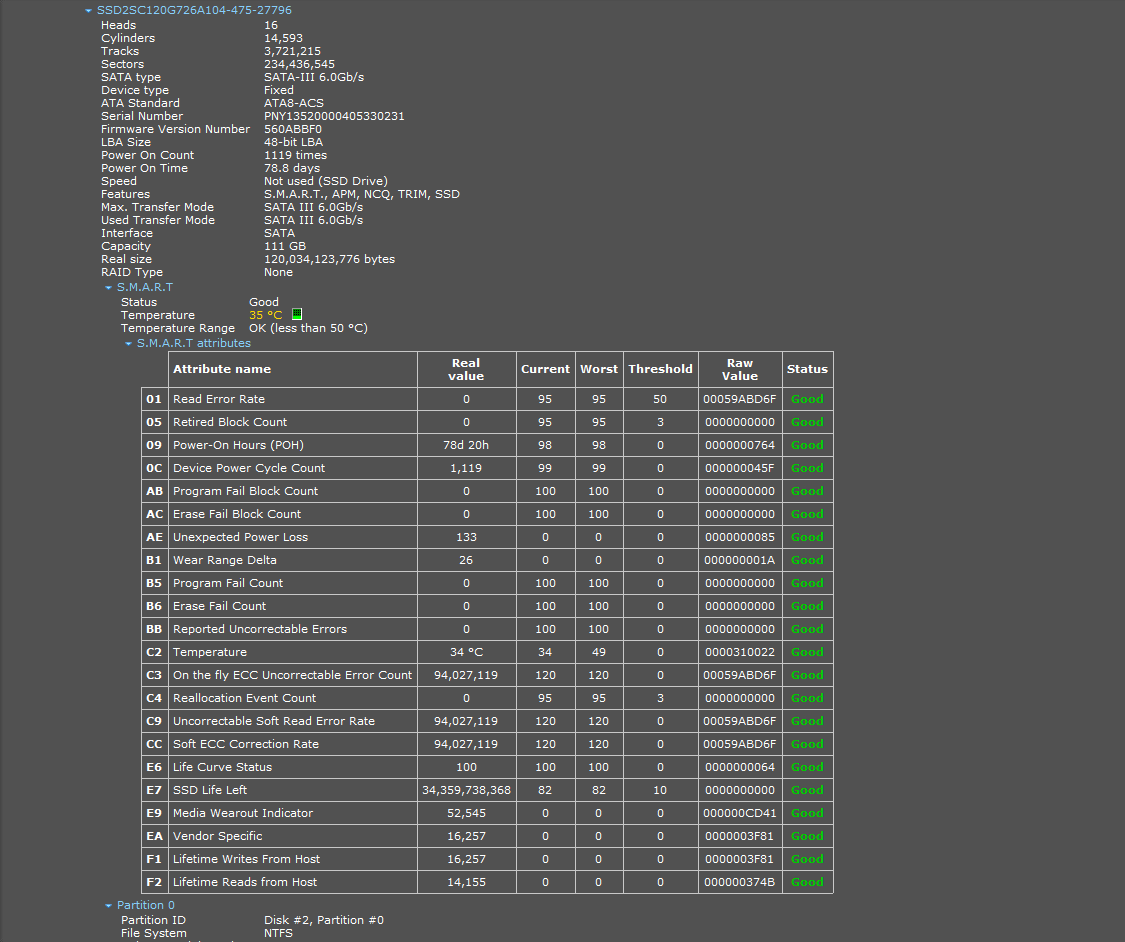This screenshot has width=1125, height=942.
Task: Click the raw value 000000374B cell
Action: point(740,881)
